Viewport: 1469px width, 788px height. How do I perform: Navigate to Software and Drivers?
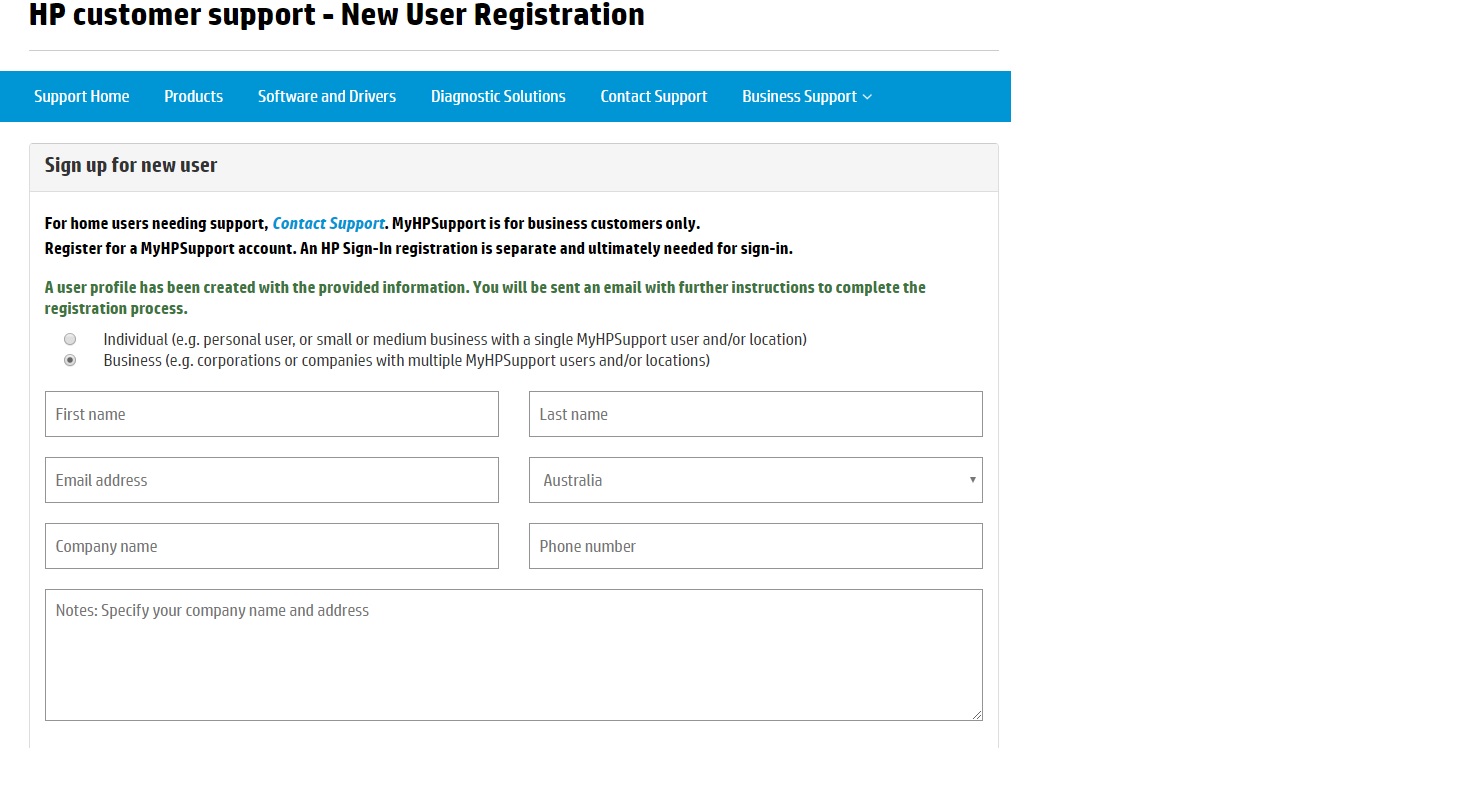click(x=327, y=96)
